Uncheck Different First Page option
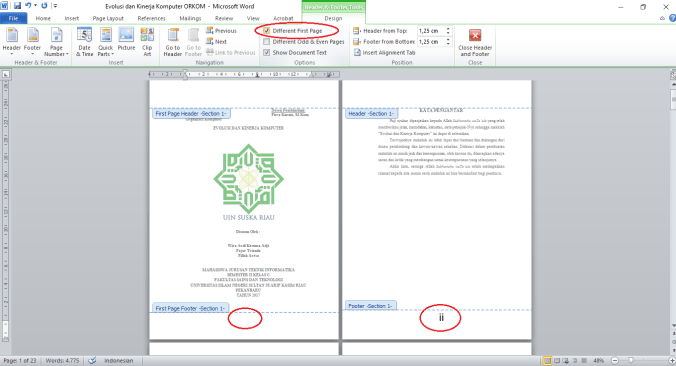 pyautogui.click(x=267, y=31)
